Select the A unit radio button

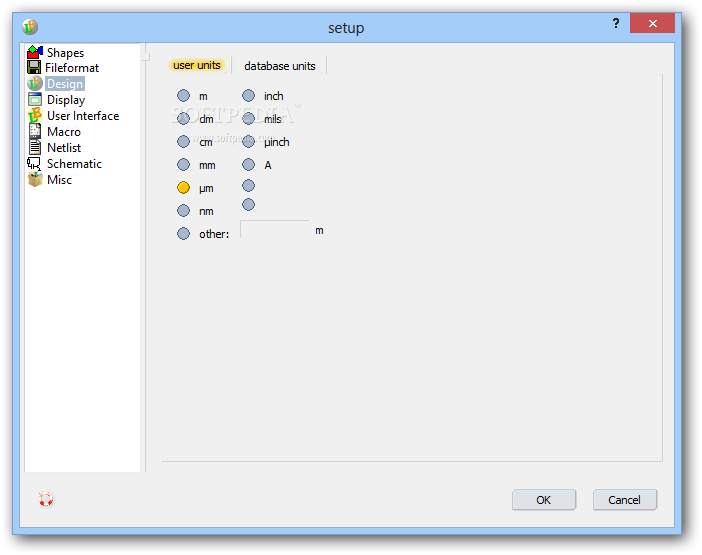coord(248,165)
